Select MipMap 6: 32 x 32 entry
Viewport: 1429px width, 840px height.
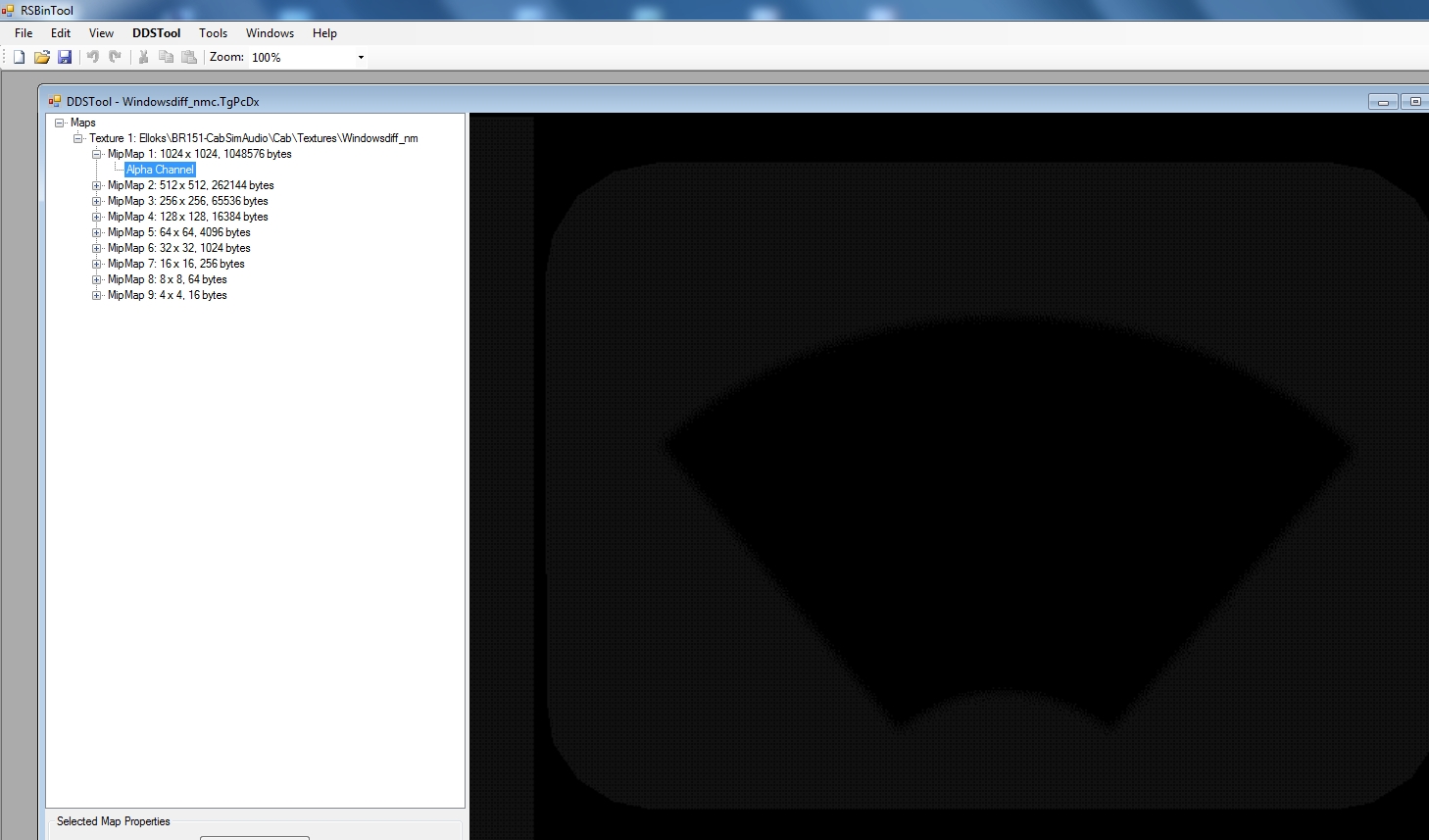[x=179, y=248]
